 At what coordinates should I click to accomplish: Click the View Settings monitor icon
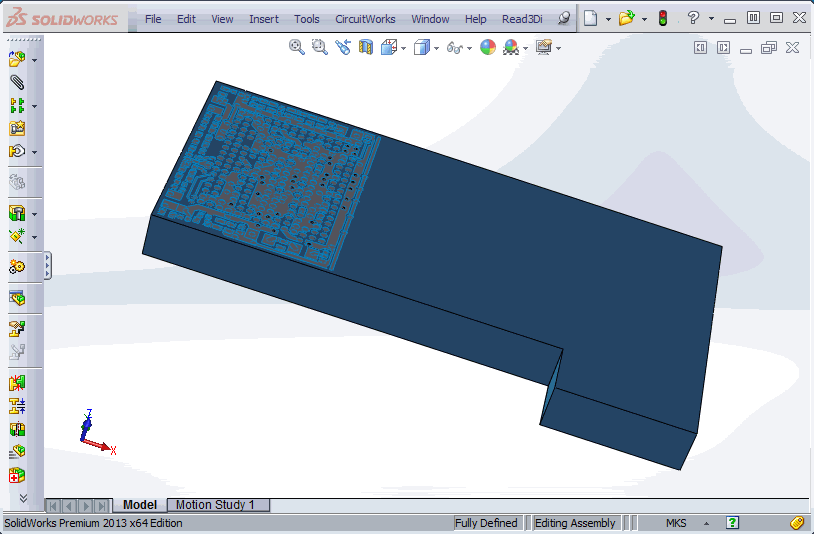[544, 47]
